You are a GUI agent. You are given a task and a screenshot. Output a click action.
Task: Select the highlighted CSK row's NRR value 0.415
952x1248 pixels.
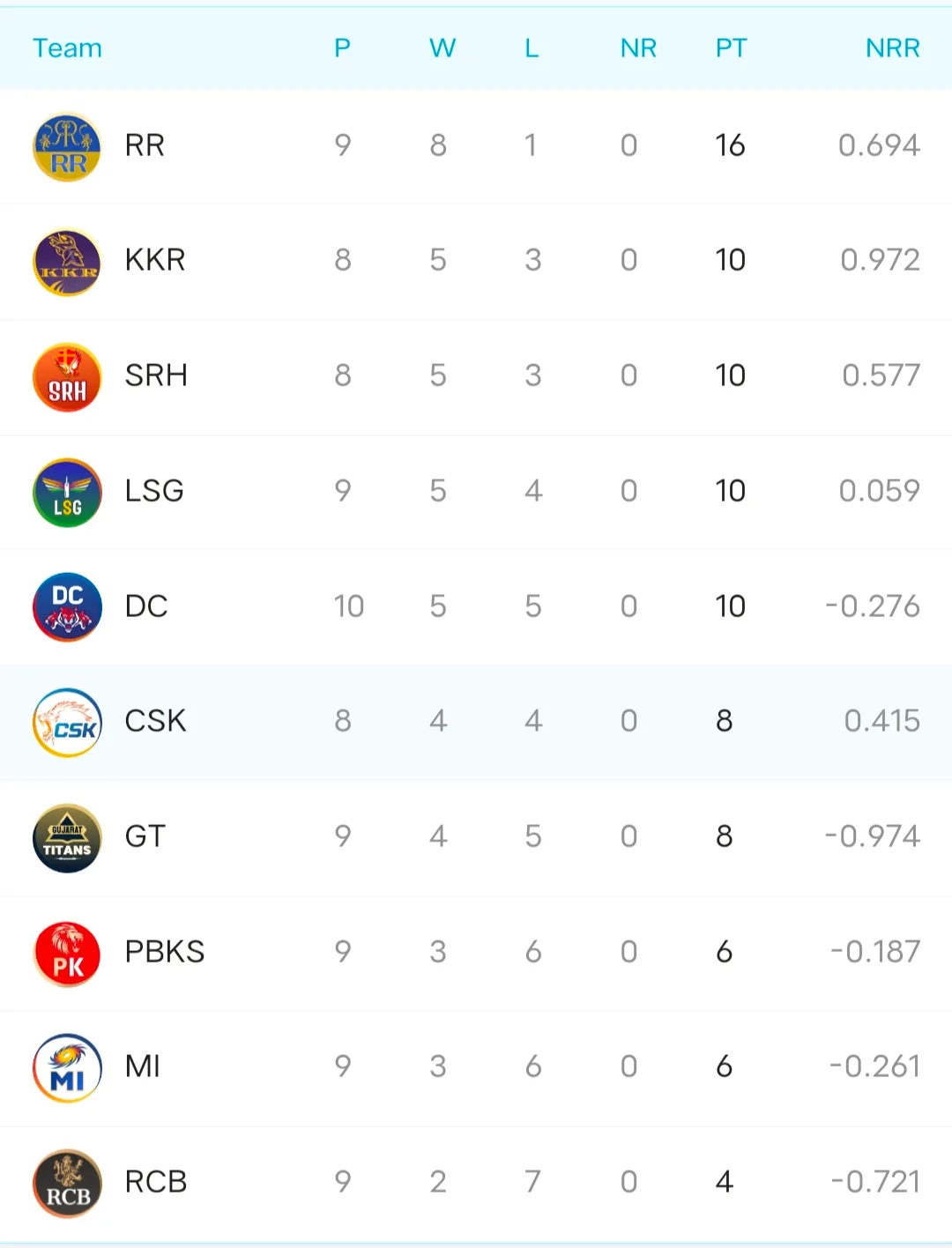tap(881, 721)
